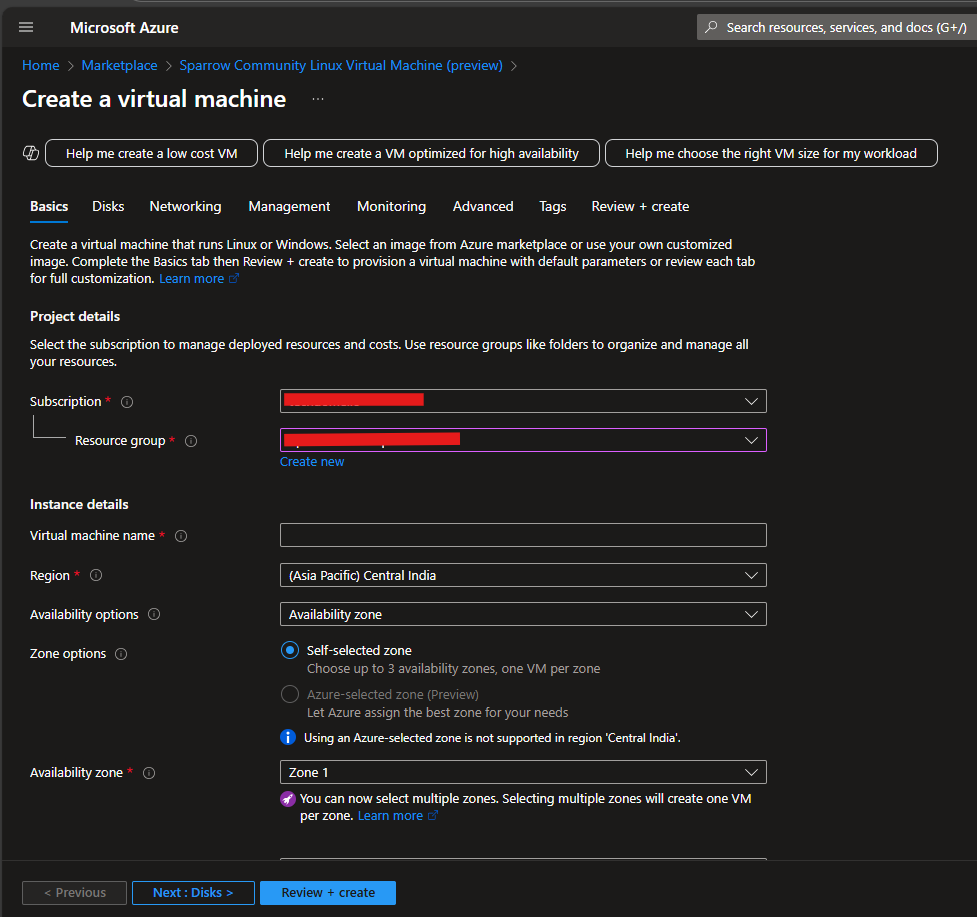Image resolution: width=977 pixels, height=917 pixels.
Task: Click the Region info icon
Action: click(95, 575)
